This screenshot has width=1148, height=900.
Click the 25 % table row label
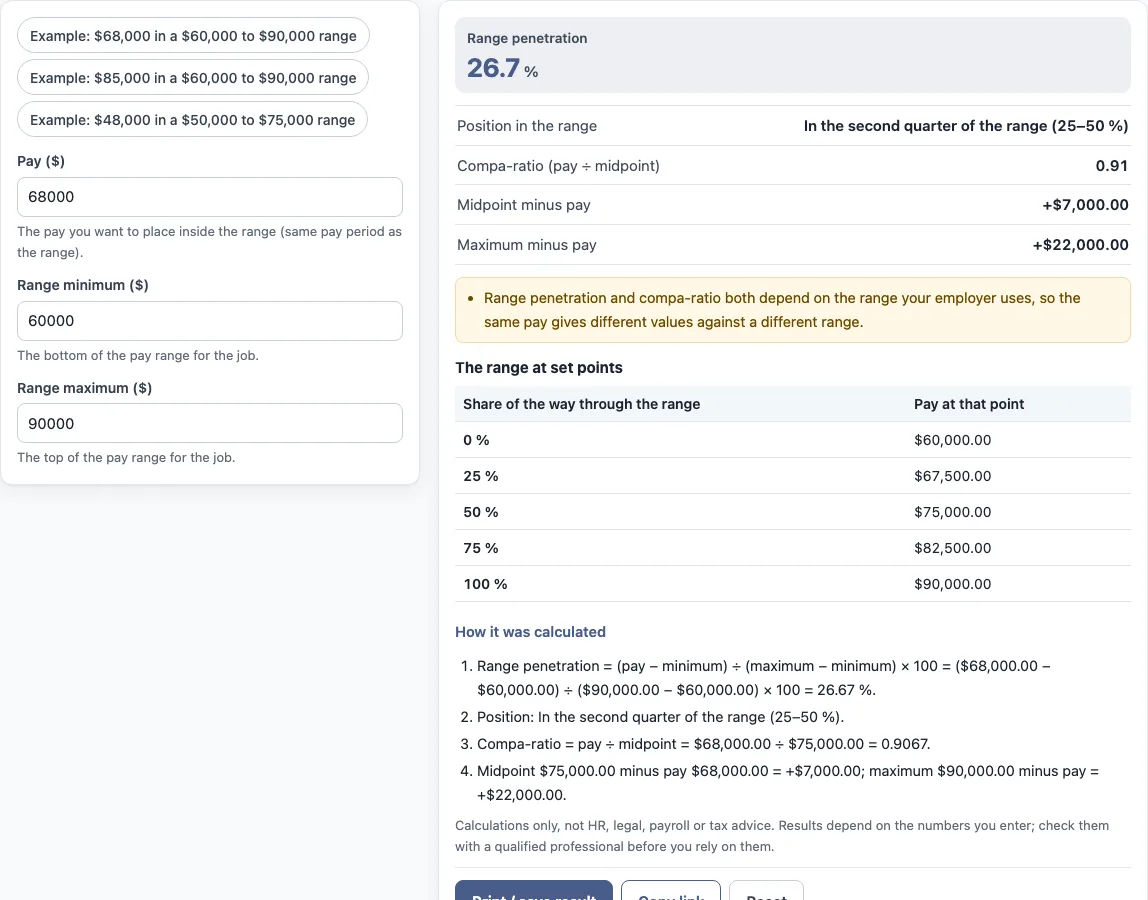480,476
